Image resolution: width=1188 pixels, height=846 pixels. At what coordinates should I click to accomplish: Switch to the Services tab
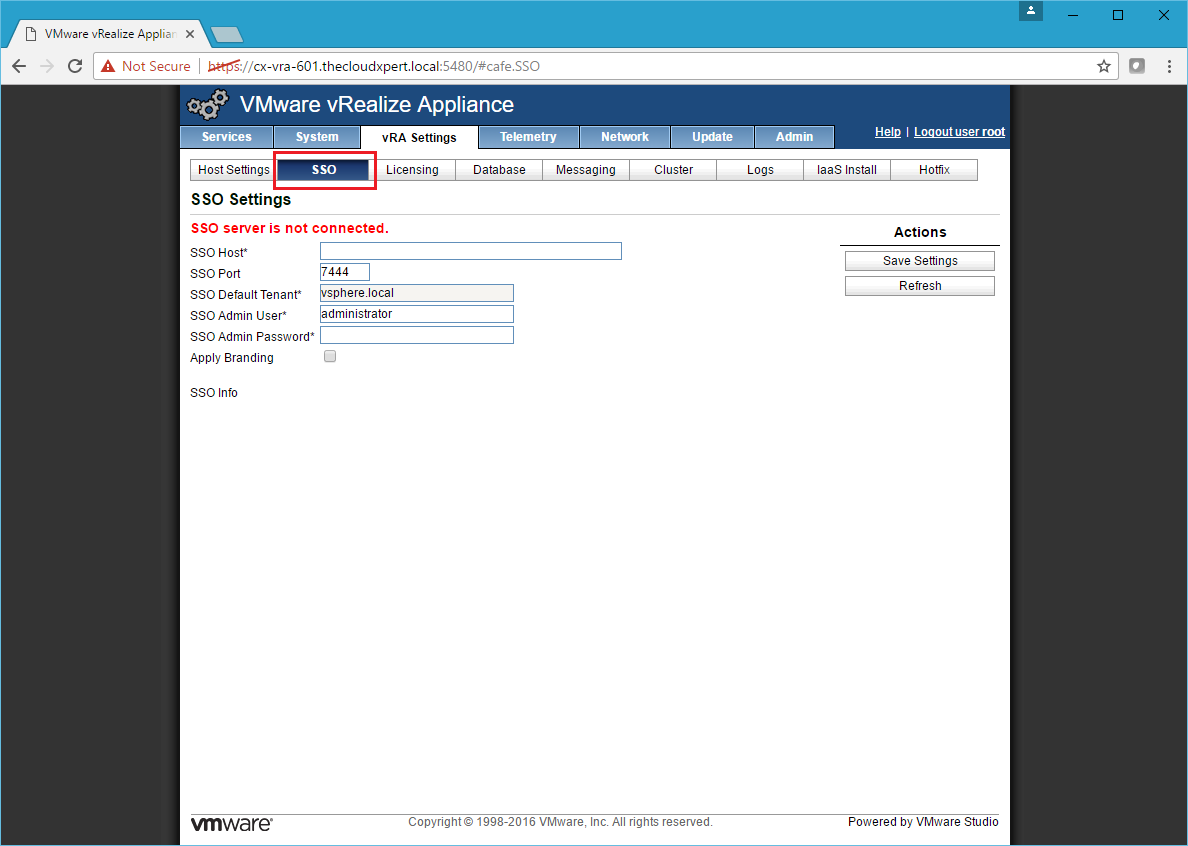tap(226, 137)
